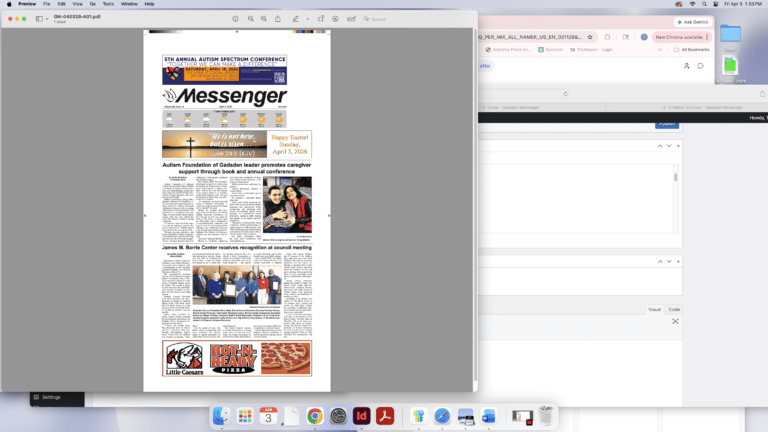Click the Form Filling toolbar icon
Image resolution: width=768 pixels, height=432 pixels.
click(x=351, y=19)
